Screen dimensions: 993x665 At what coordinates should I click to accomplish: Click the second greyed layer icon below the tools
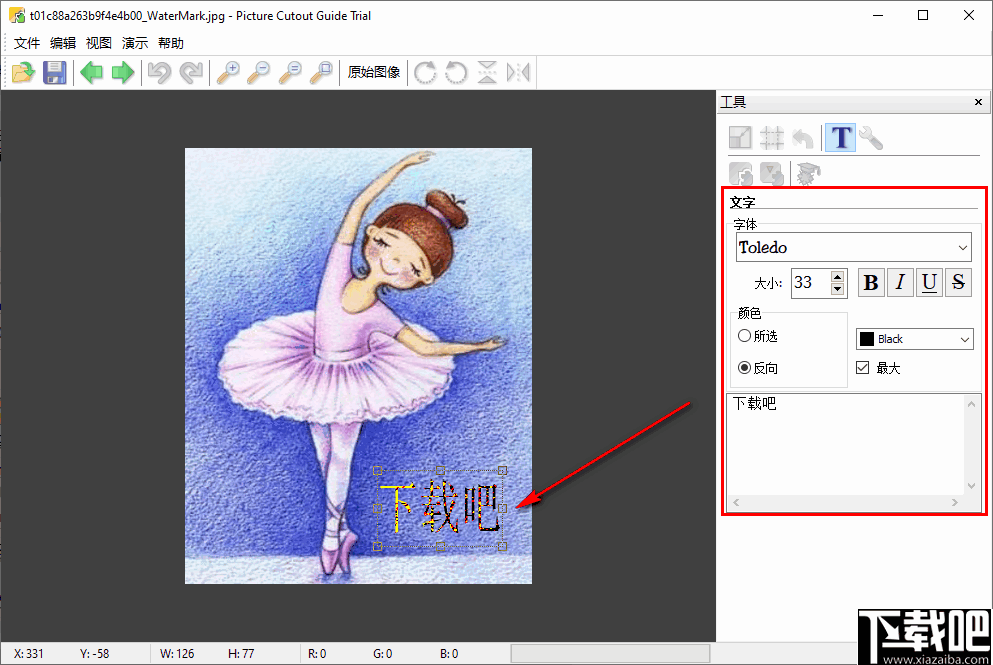[x=771, y=173]
